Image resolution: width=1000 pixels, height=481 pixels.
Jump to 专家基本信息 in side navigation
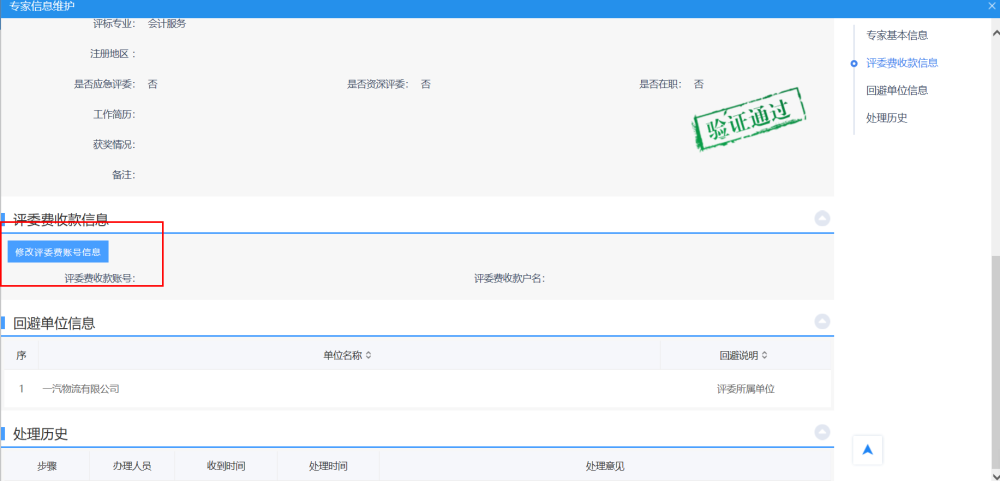896,35
